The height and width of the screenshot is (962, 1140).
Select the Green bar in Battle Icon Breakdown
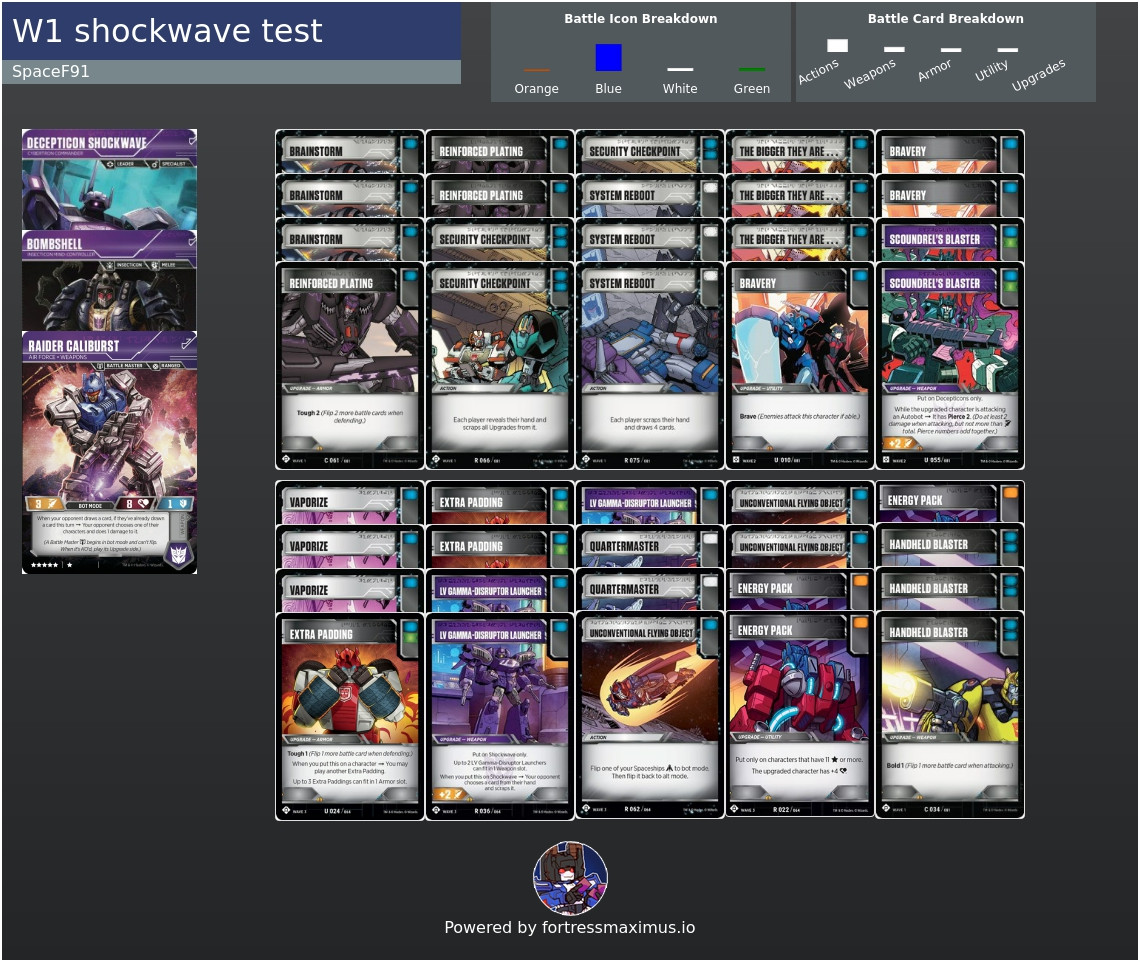[751, 70]
